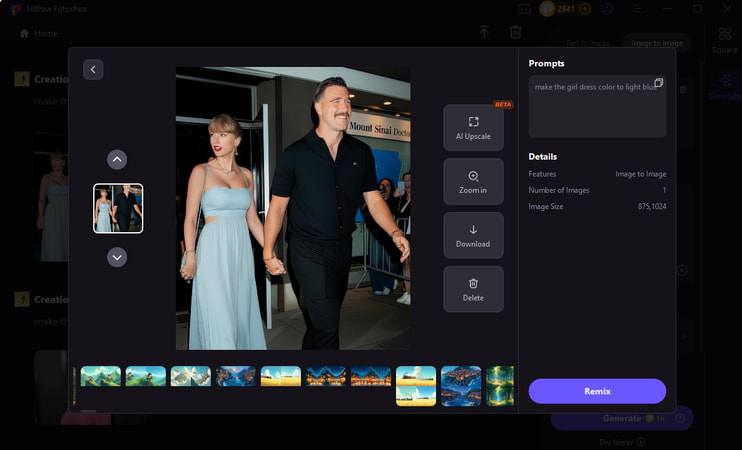Go to the previous image with the up chevron
The width and height of the screenshot is (742, 450).
coord(117,159)
